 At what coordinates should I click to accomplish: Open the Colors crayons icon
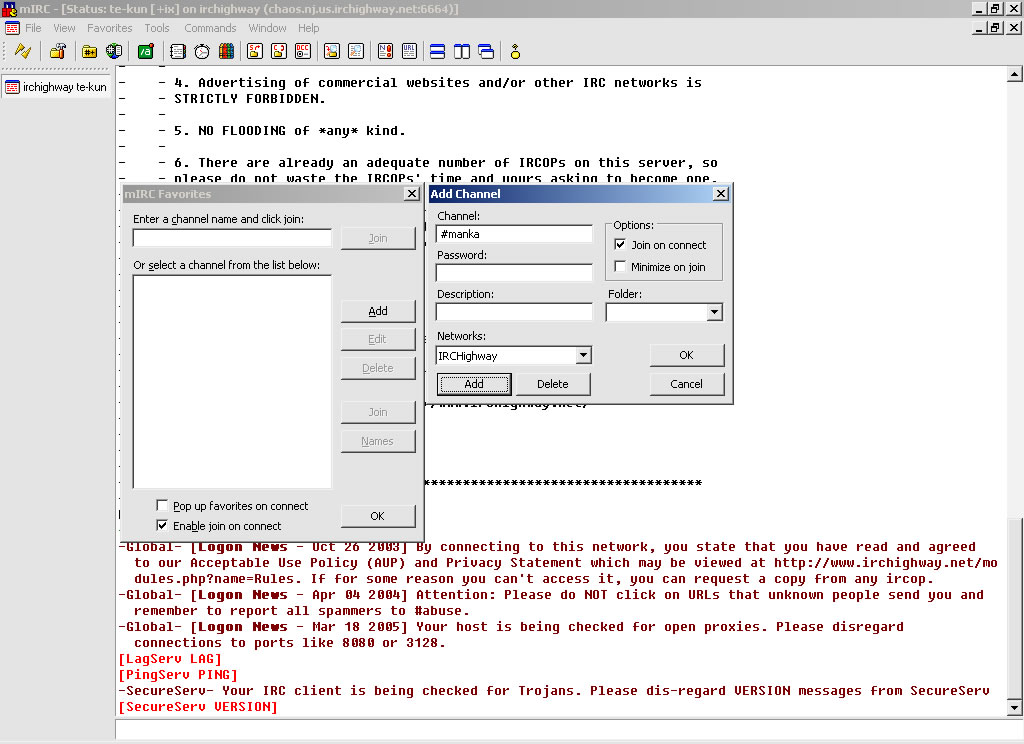(x=227, y=51)
